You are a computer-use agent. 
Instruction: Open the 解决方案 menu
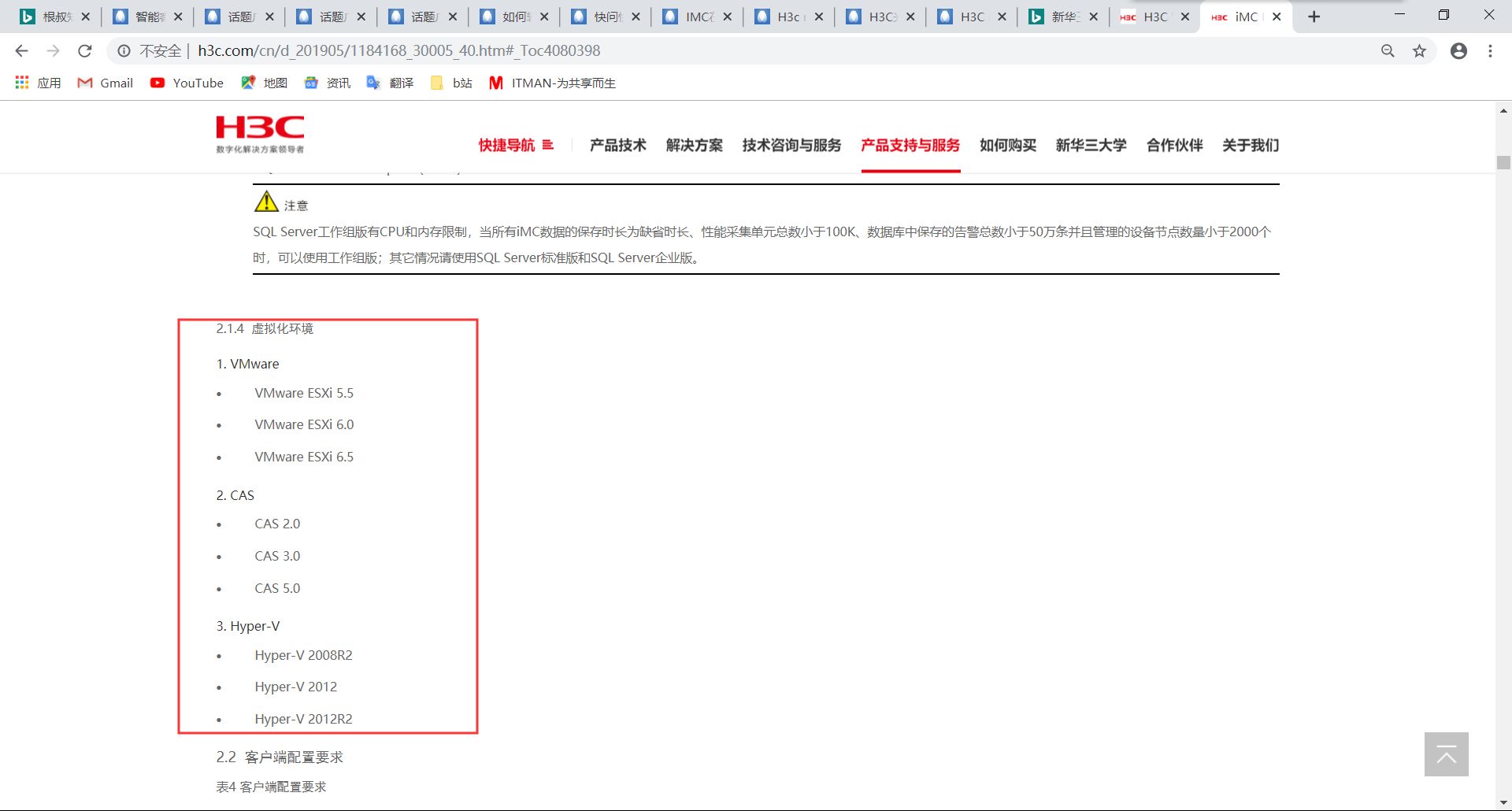point(695,145)
